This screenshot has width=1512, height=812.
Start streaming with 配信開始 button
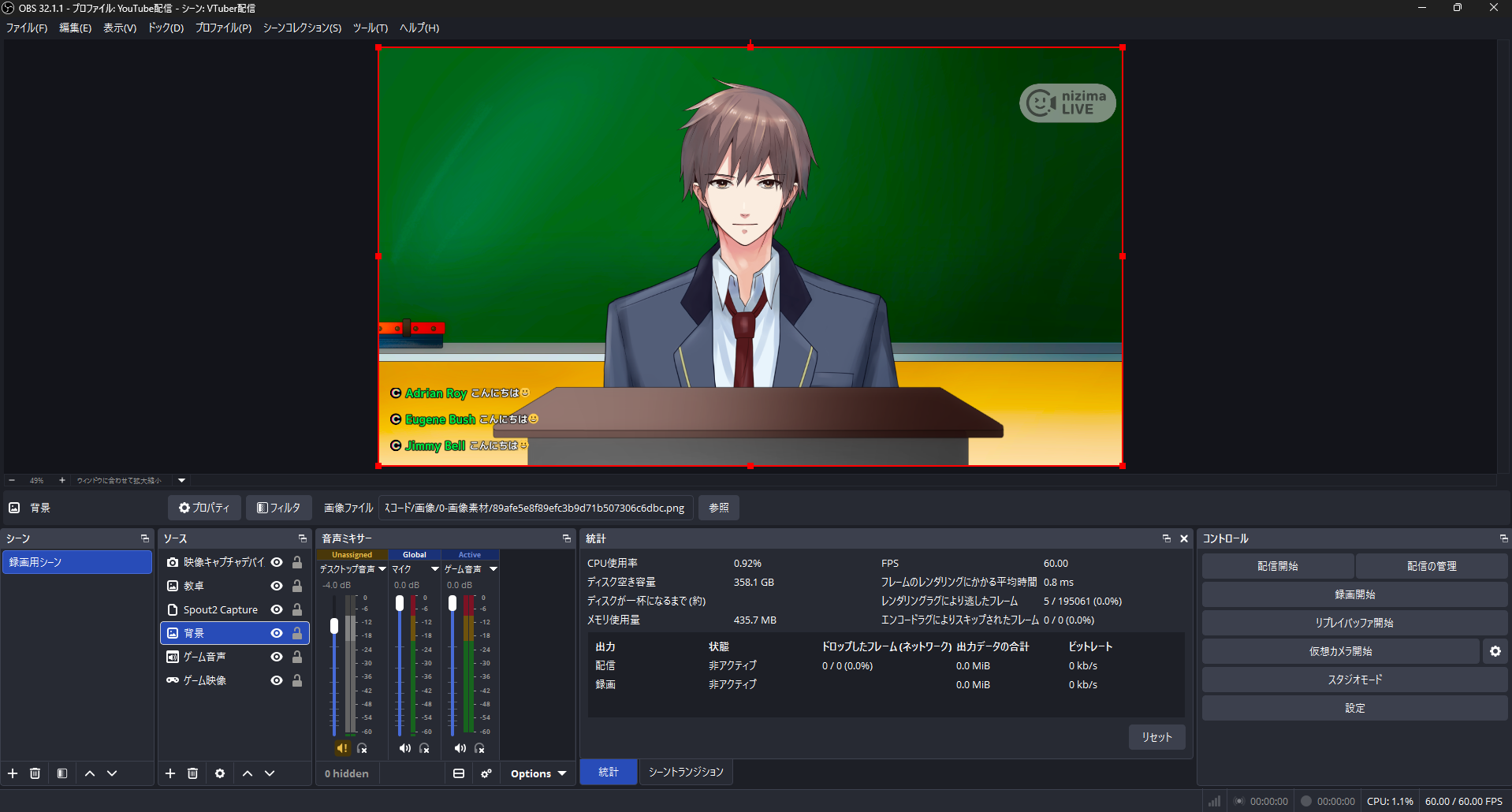[x=1278, y=566]
